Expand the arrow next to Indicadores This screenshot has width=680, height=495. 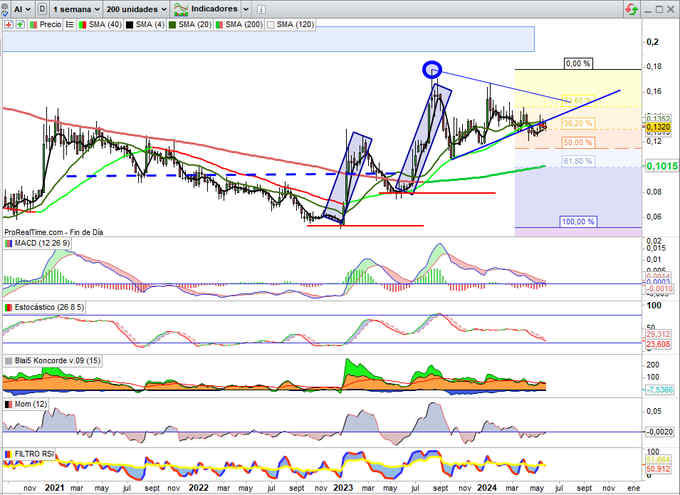pos(245,9)
